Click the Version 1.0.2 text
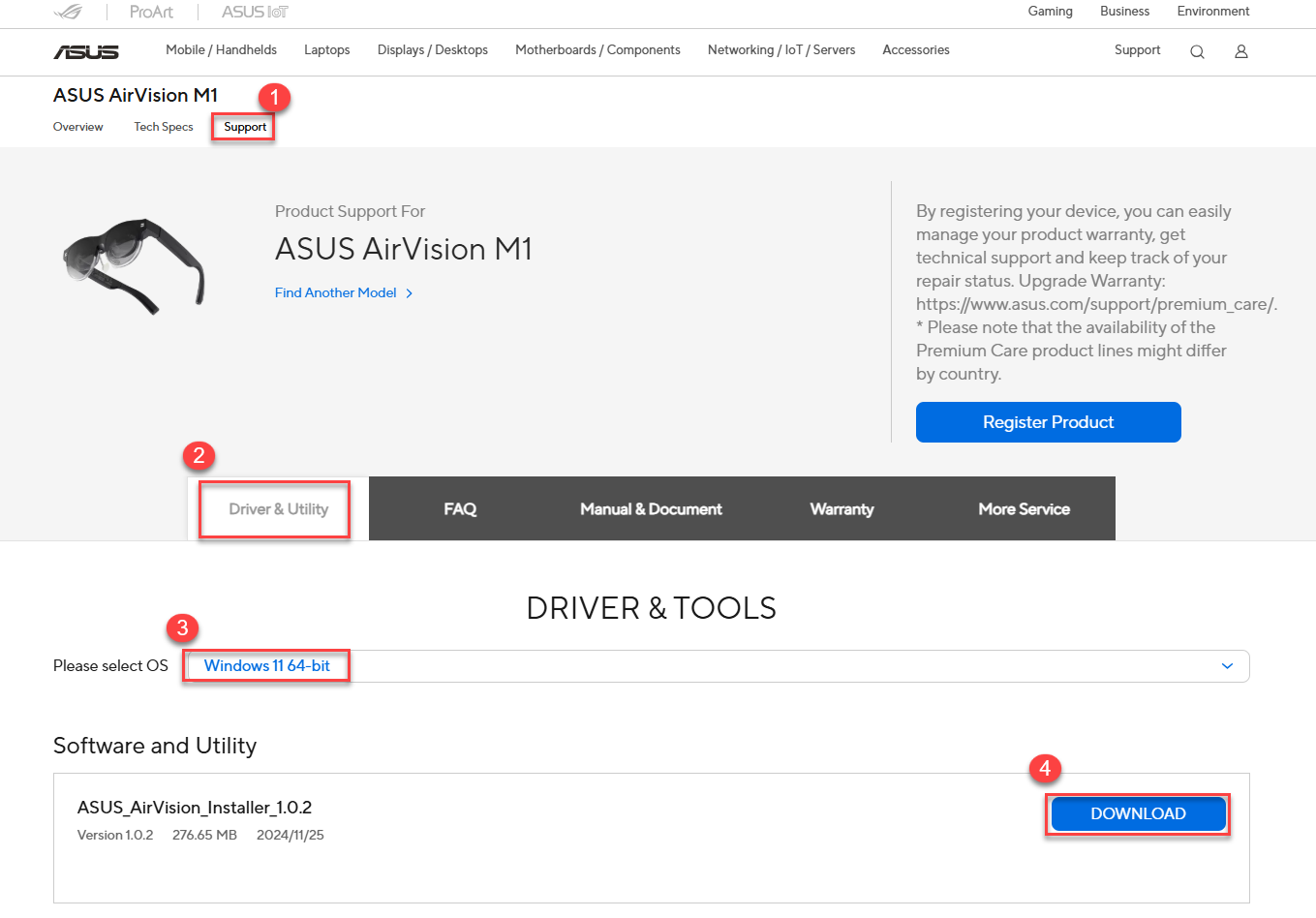The height and width of the screenshot is (918, 1316). (115, 835)
